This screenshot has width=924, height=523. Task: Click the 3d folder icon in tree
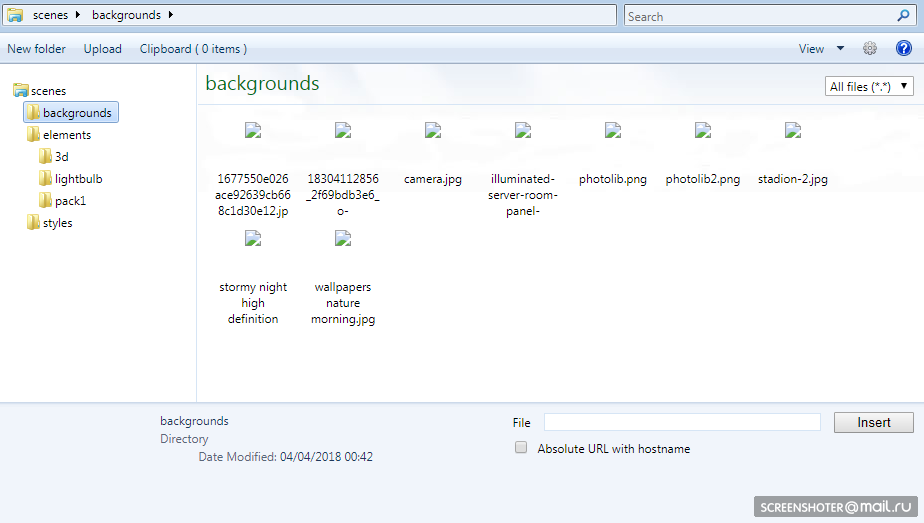click(45, 157)
